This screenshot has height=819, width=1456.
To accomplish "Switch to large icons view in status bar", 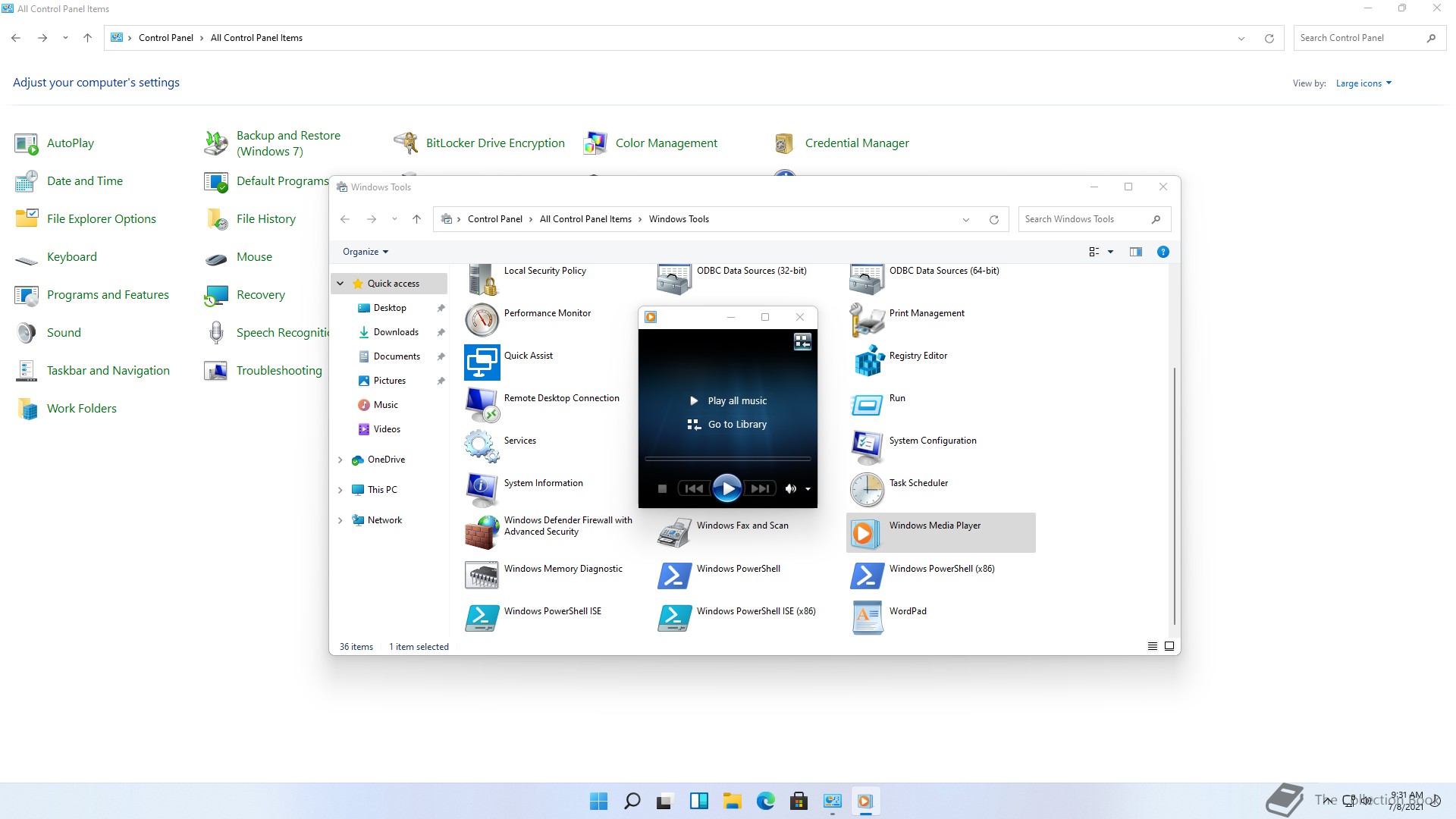I will coord(1169,646).
